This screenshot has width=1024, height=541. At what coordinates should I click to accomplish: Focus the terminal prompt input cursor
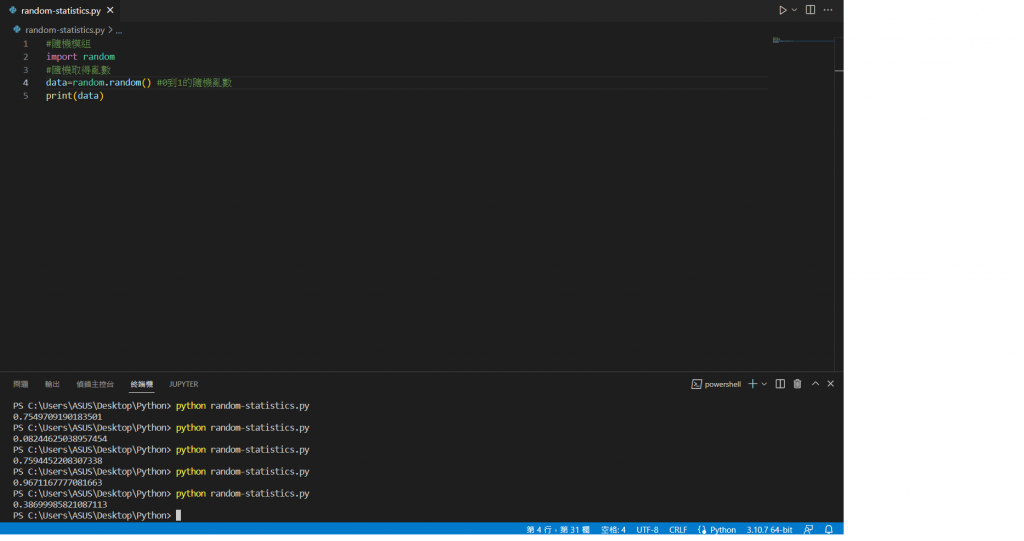point(178,516)
